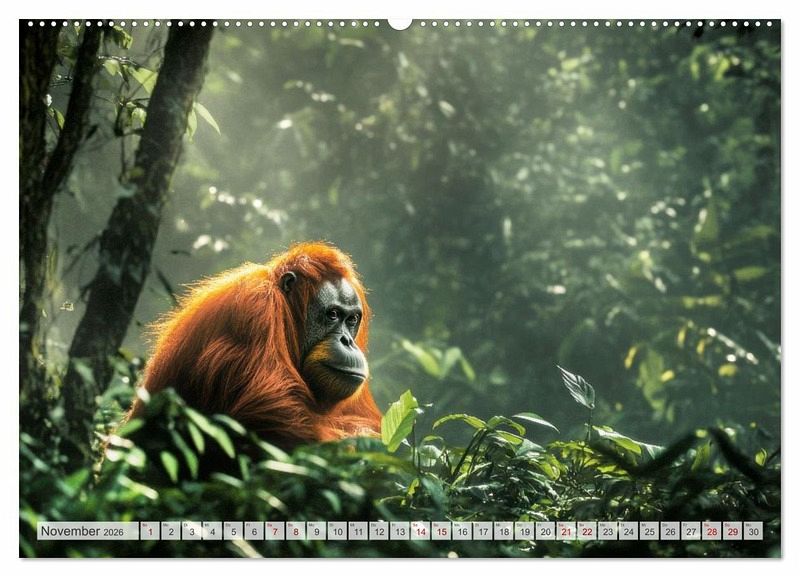Click the red day 29 cell
The height and width of the screenshot is (577, 800).
point(733,531)
